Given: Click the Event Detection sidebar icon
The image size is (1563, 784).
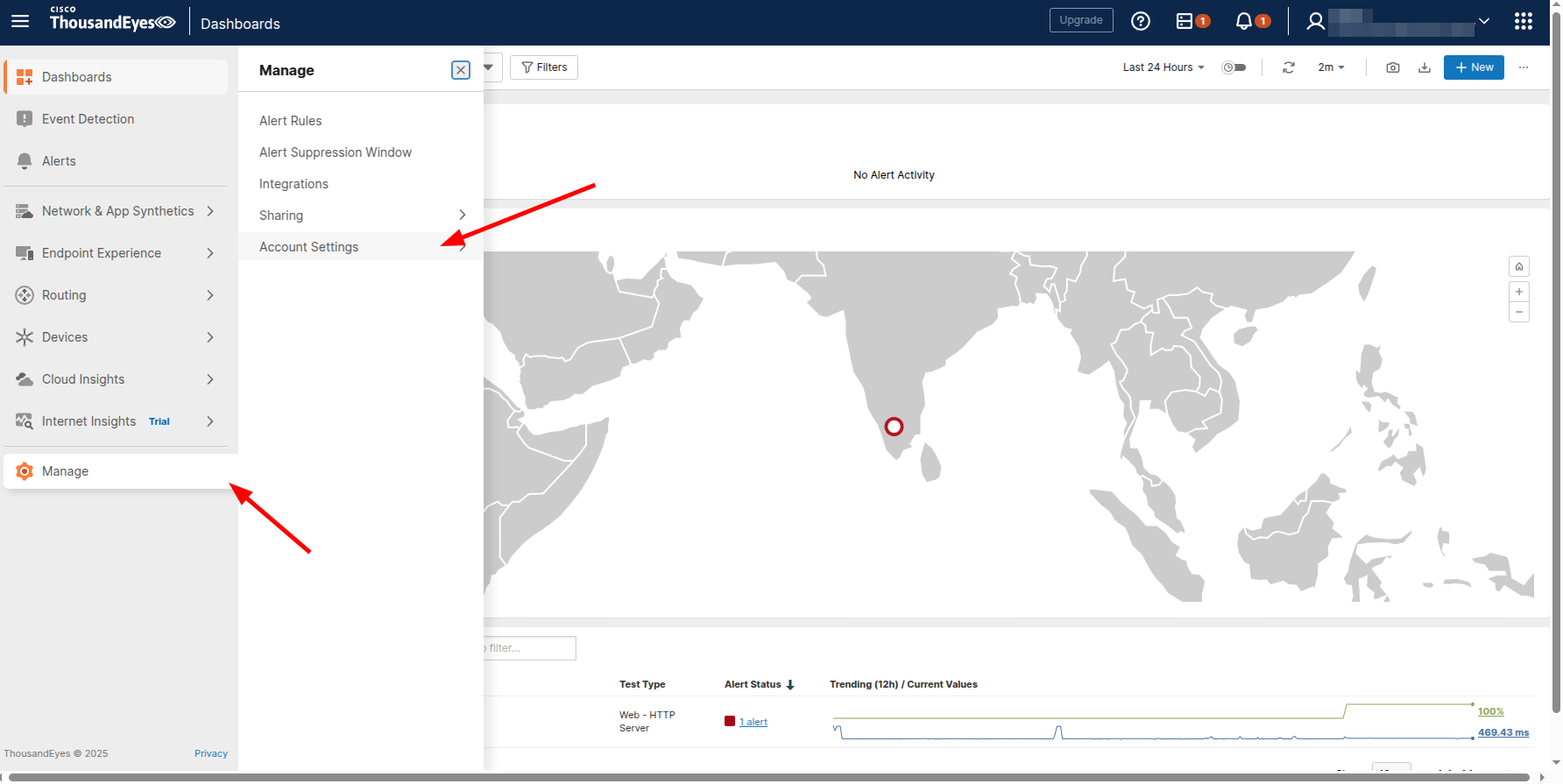Looking at the screenshot, I should click(x=25, y=119).
